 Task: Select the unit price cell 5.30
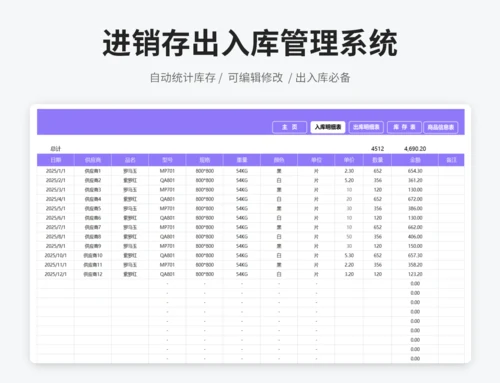[x=349, y=255]
